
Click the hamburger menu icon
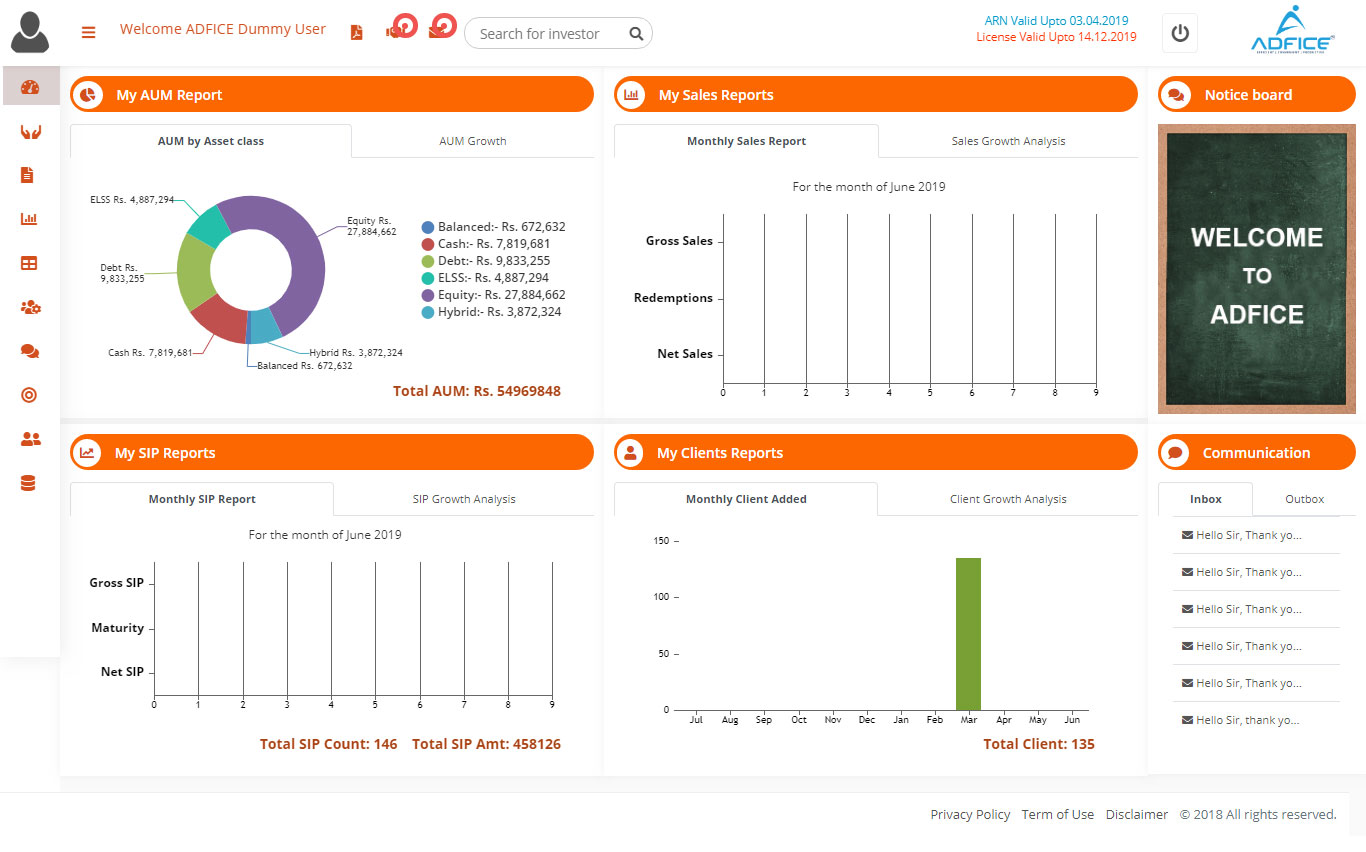[x=89, y=32]
